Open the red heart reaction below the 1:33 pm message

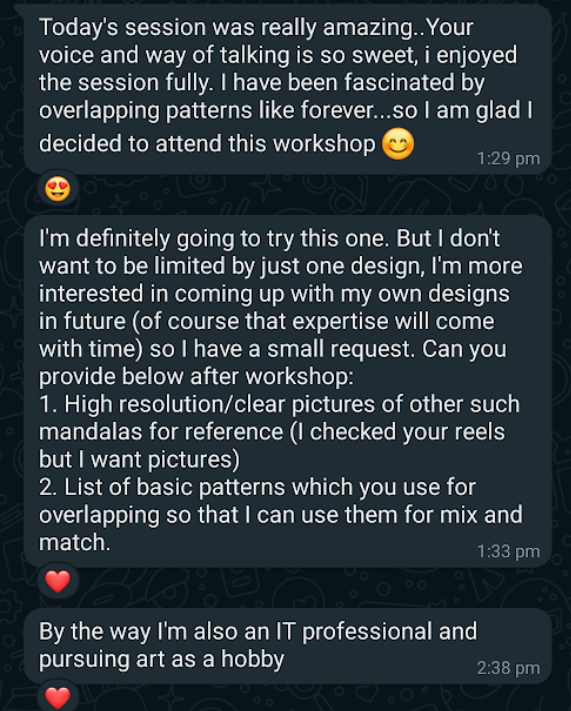click(x=58, y=581)
